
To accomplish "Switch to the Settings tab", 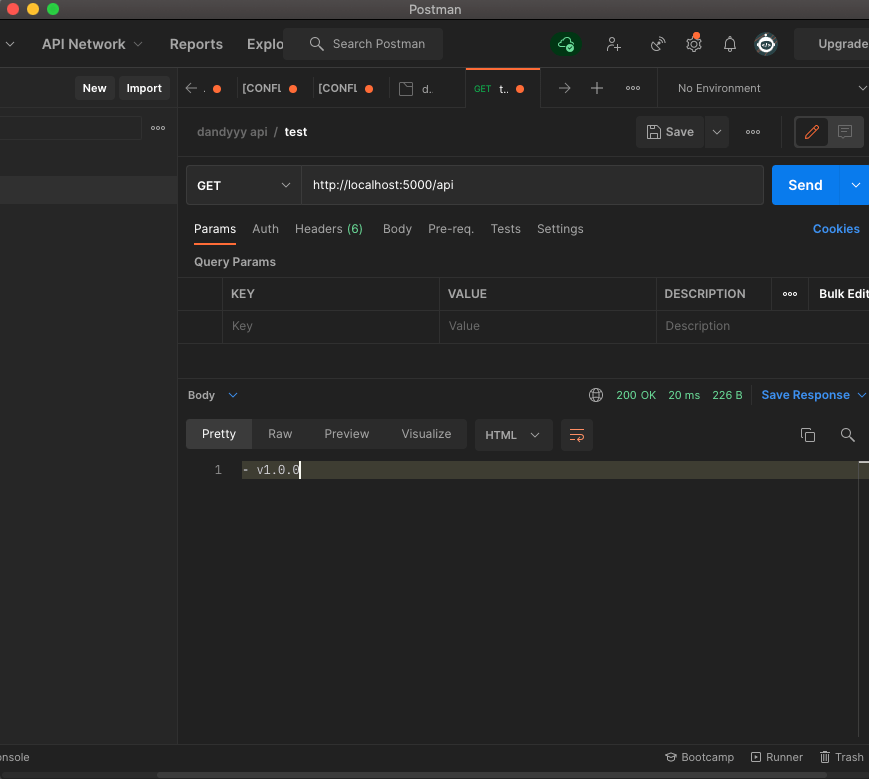I will (x=560, y=229).
